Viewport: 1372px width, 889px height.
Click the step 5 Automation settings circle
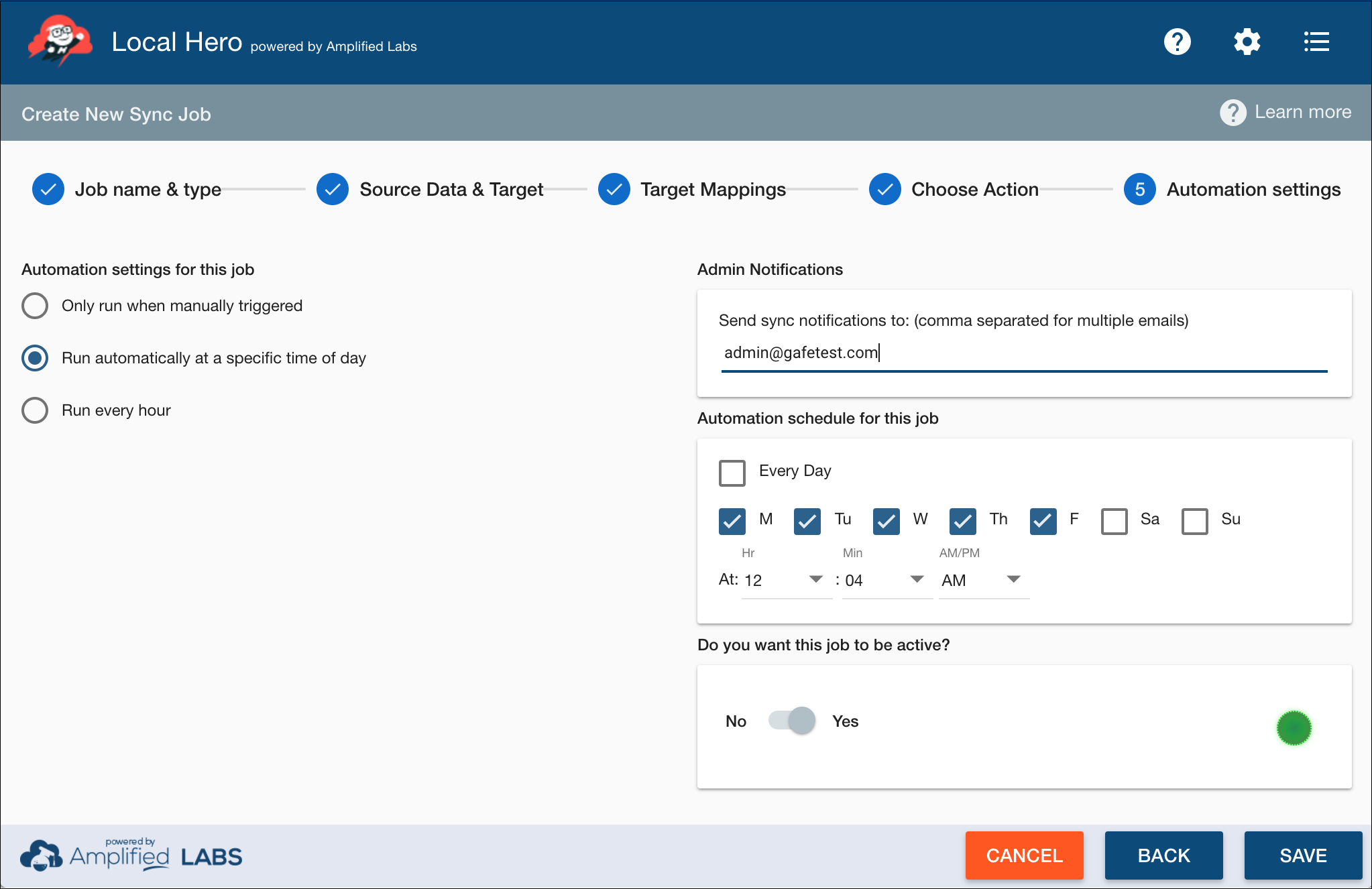[1139, 189]
